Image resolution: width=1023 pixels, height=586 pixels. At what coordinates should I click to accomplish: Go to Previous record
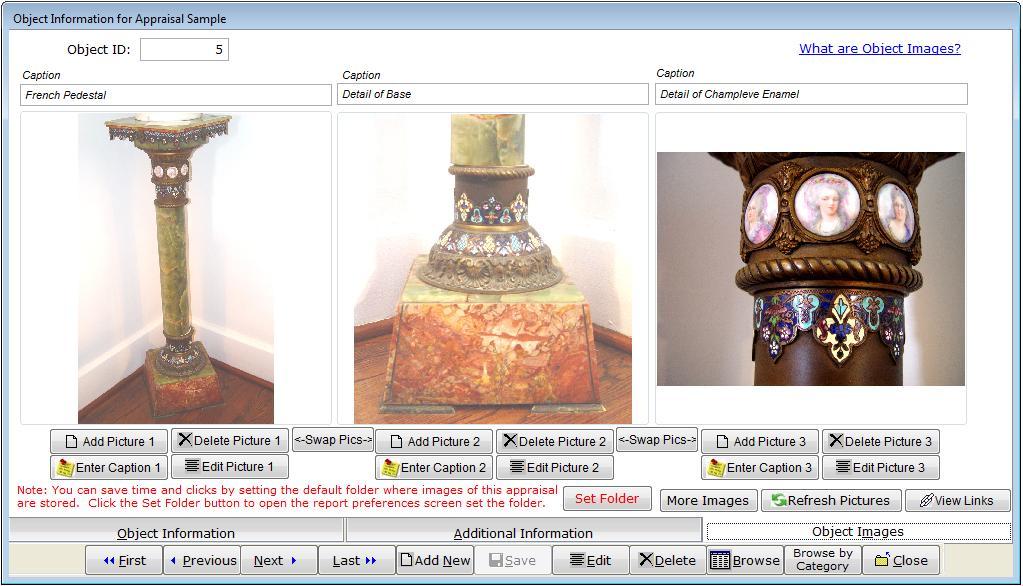[202, 560]
